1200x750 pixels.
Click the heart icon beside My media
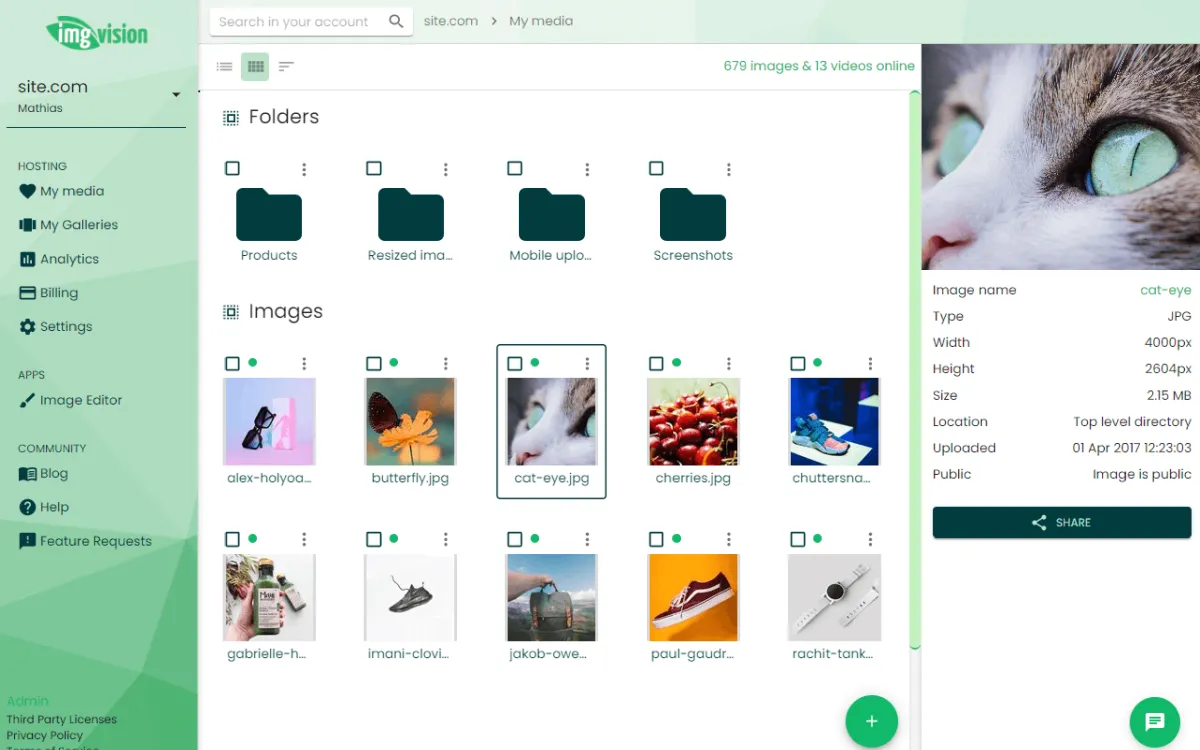[27, 191]
